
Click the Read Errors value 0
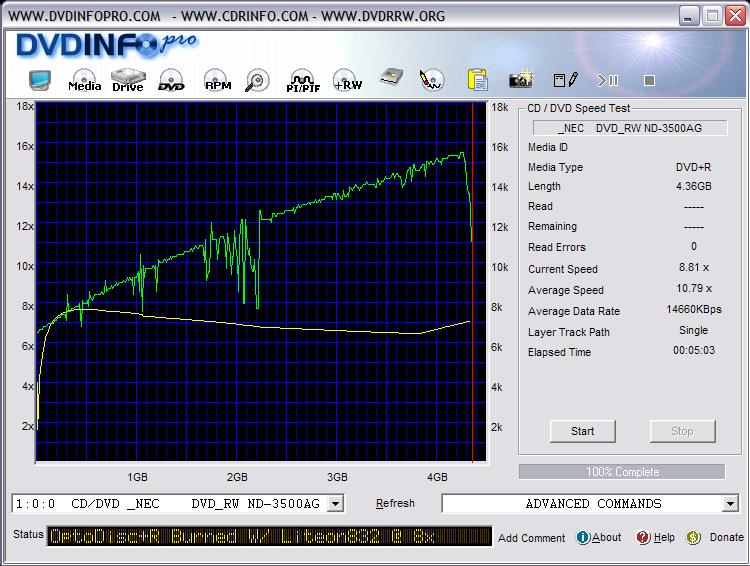tap(694, 246)
